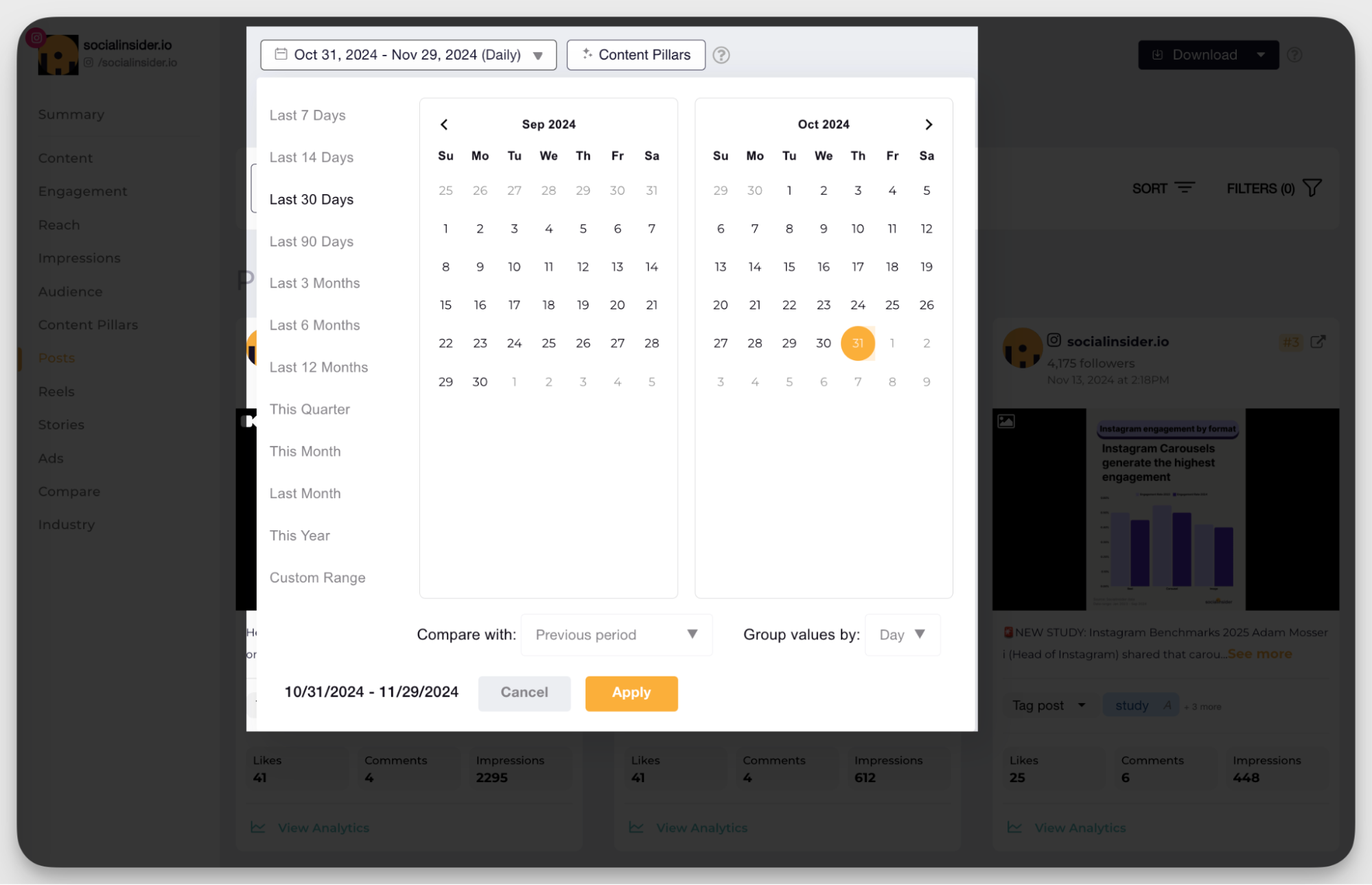Image resolution: width=1372 pixels, height=885 pixels.
Task: Expand the date range picker dropdown
Action: pos(408,55)
